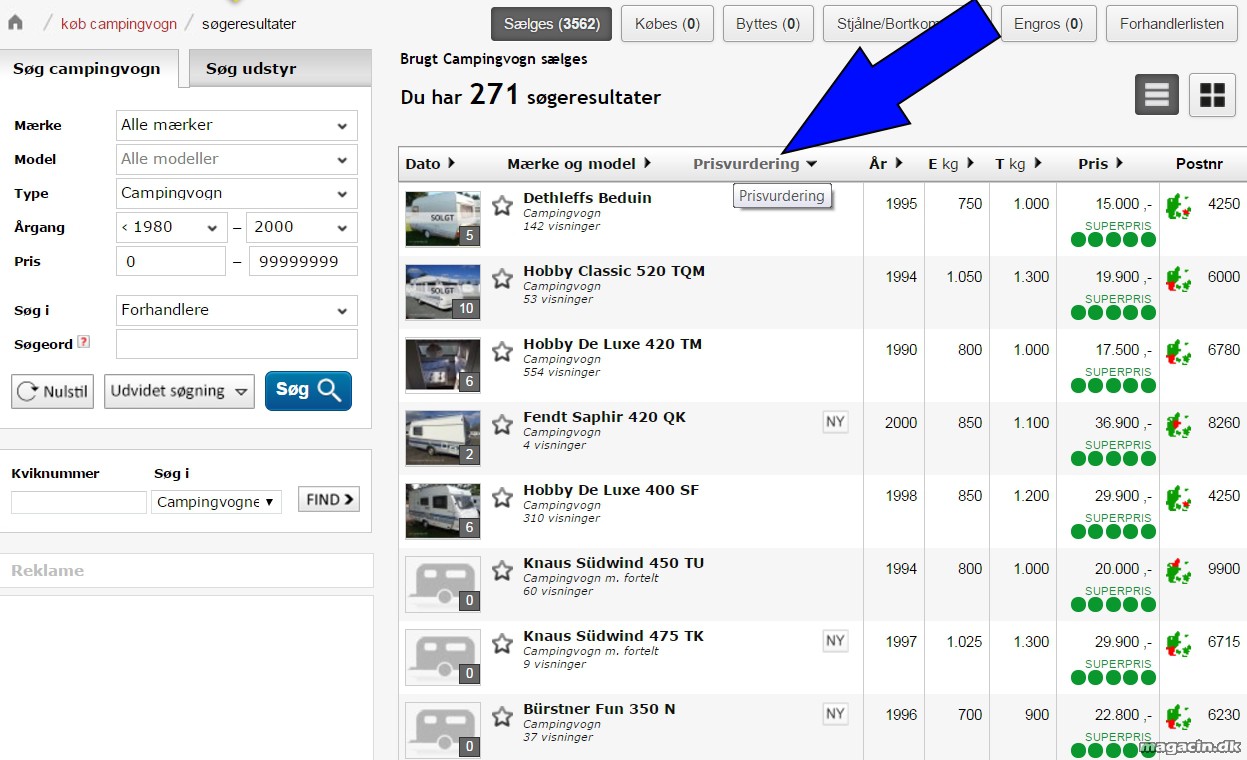Open Hobby De Luxe 420 TM photo thumbnail

point(443,365)
